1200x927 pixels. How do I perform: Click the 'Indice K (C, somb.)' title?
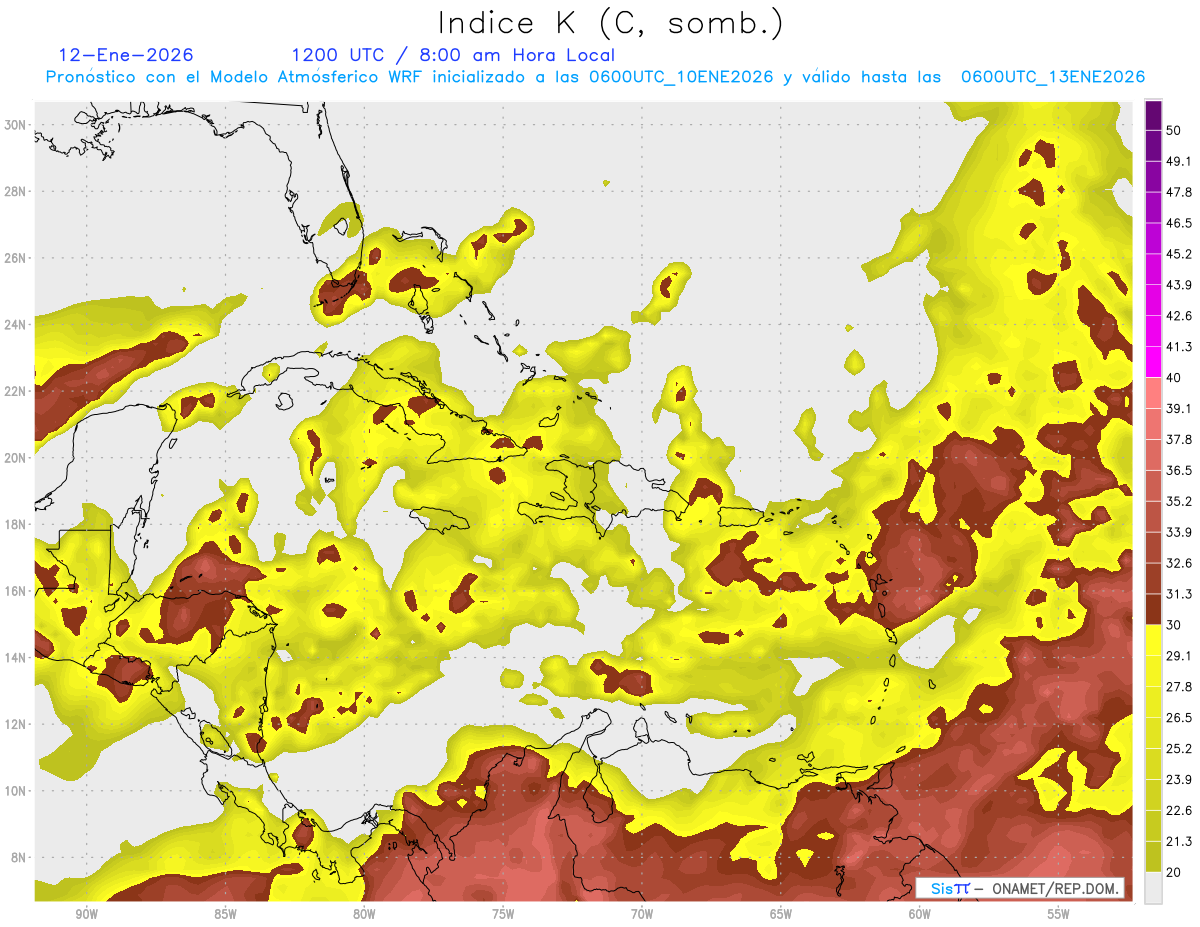[611, 24]
